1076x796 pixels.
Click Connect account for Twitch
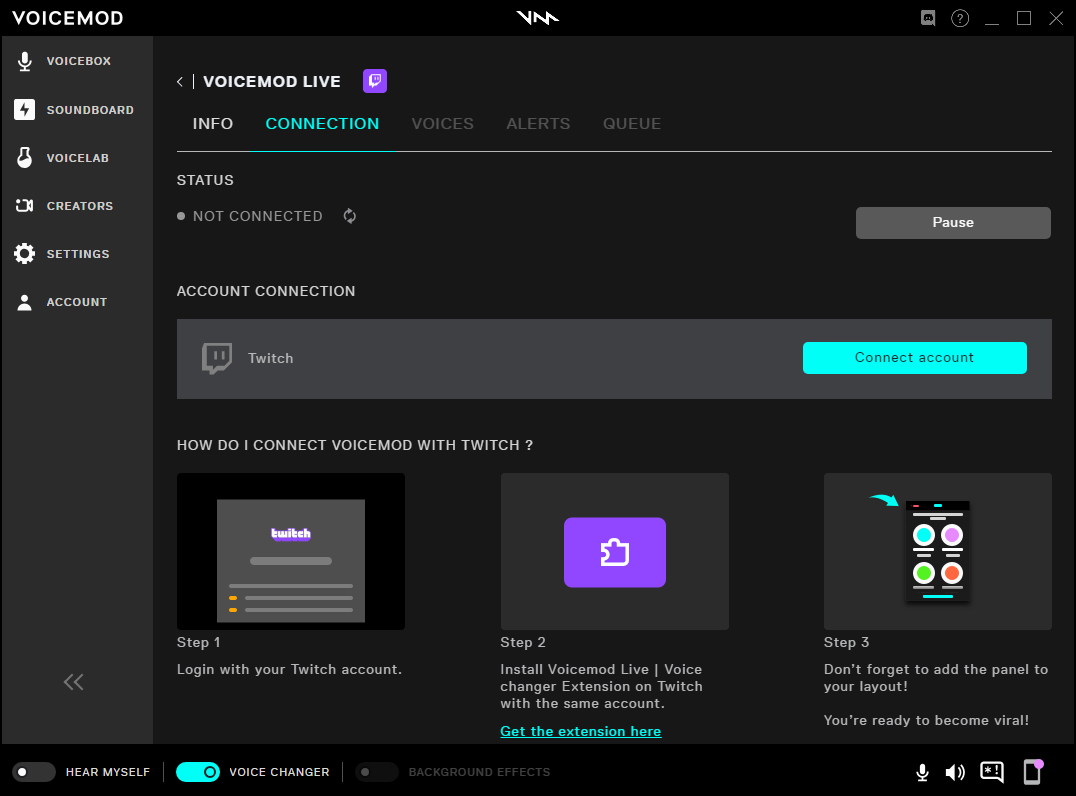tap(915, 358)
